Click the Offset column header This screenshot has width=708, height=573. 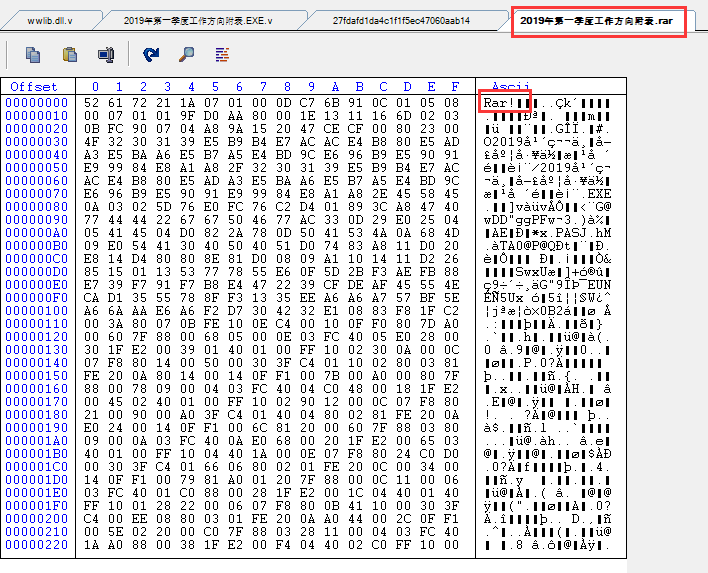[x=35, y=87]
